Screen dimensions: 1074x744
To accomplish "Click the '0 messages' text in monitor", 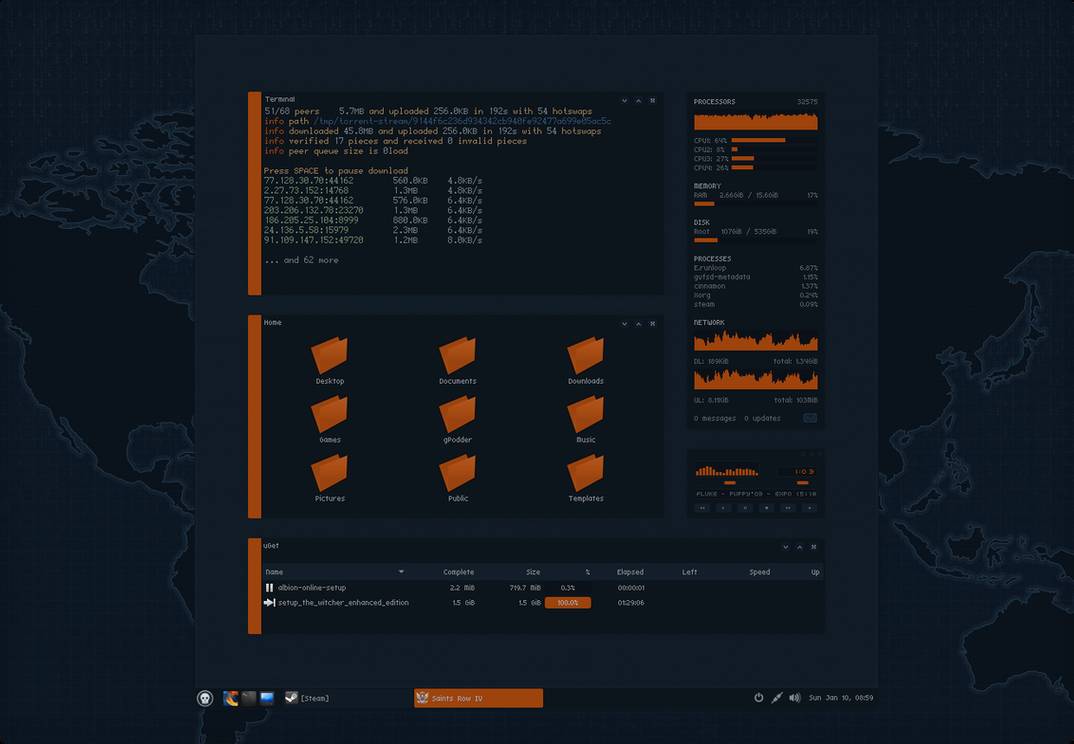I will pyautogui.click(x=714, y=418).
